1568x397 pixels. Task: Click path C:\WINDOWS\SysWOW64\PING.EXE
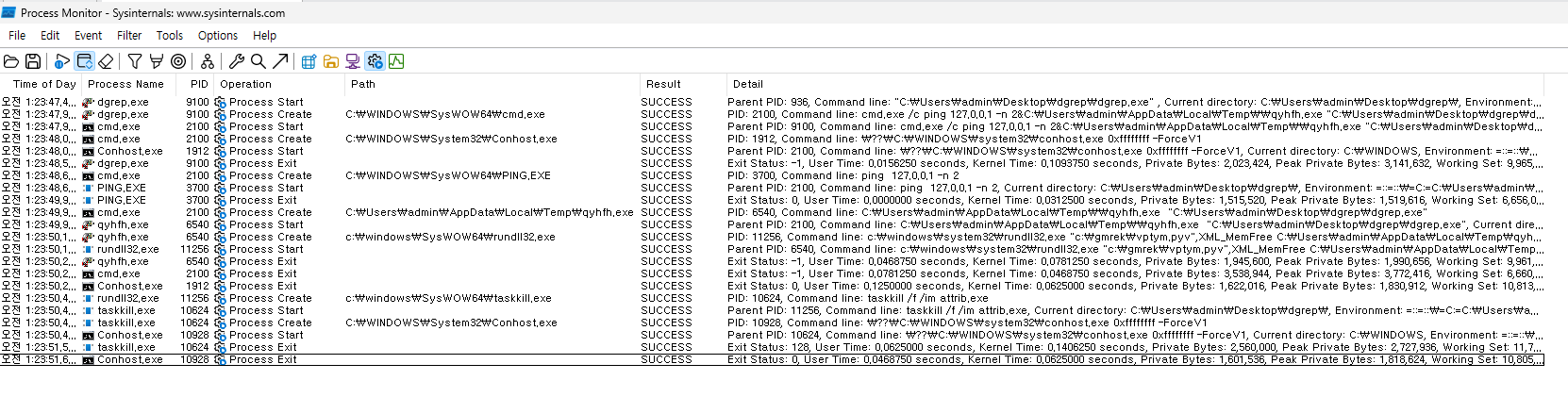point(448,175)
